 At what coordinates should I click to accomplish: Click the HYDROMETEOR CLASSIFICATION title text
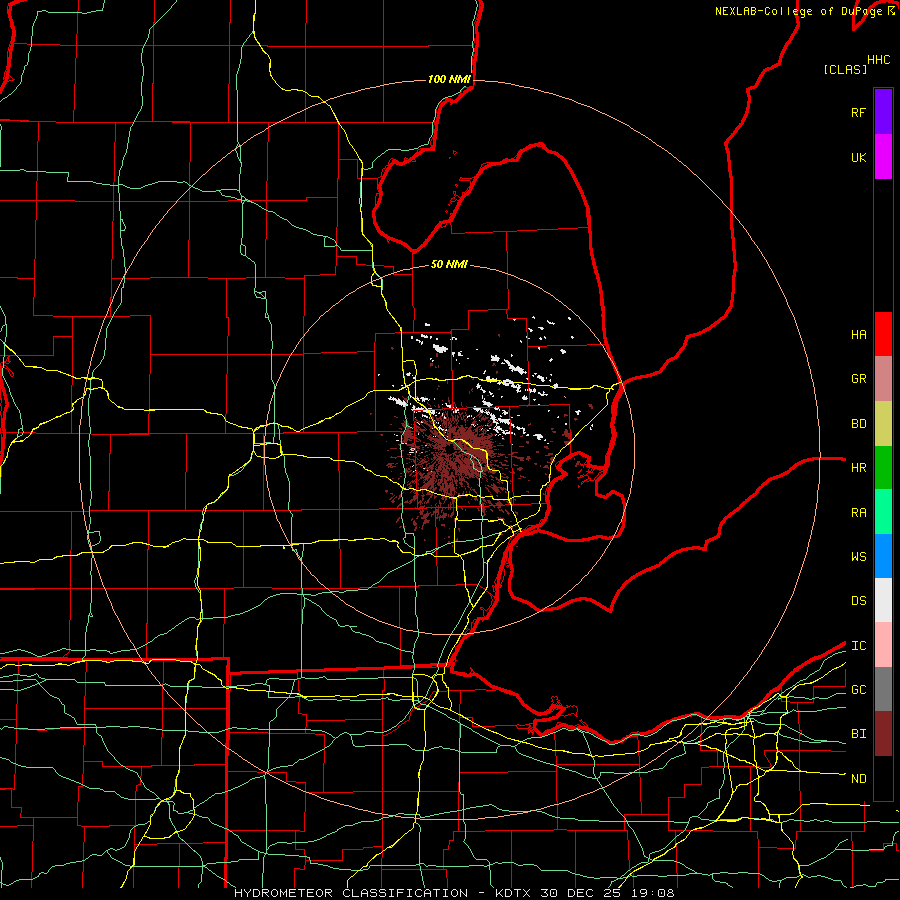click(351, 893)
